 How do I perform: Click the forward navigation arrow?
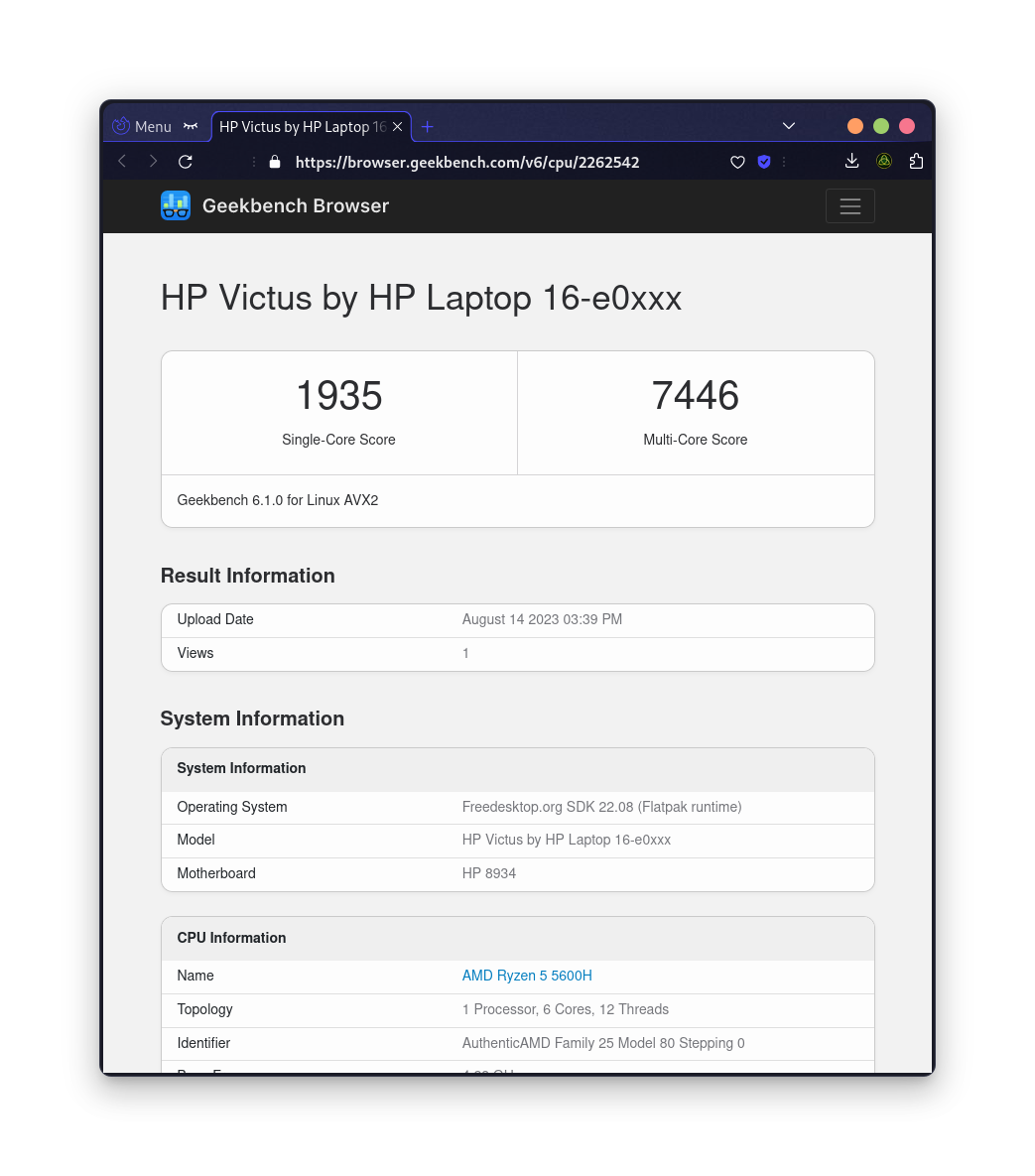pyautogui.click(x=153, y=161)
